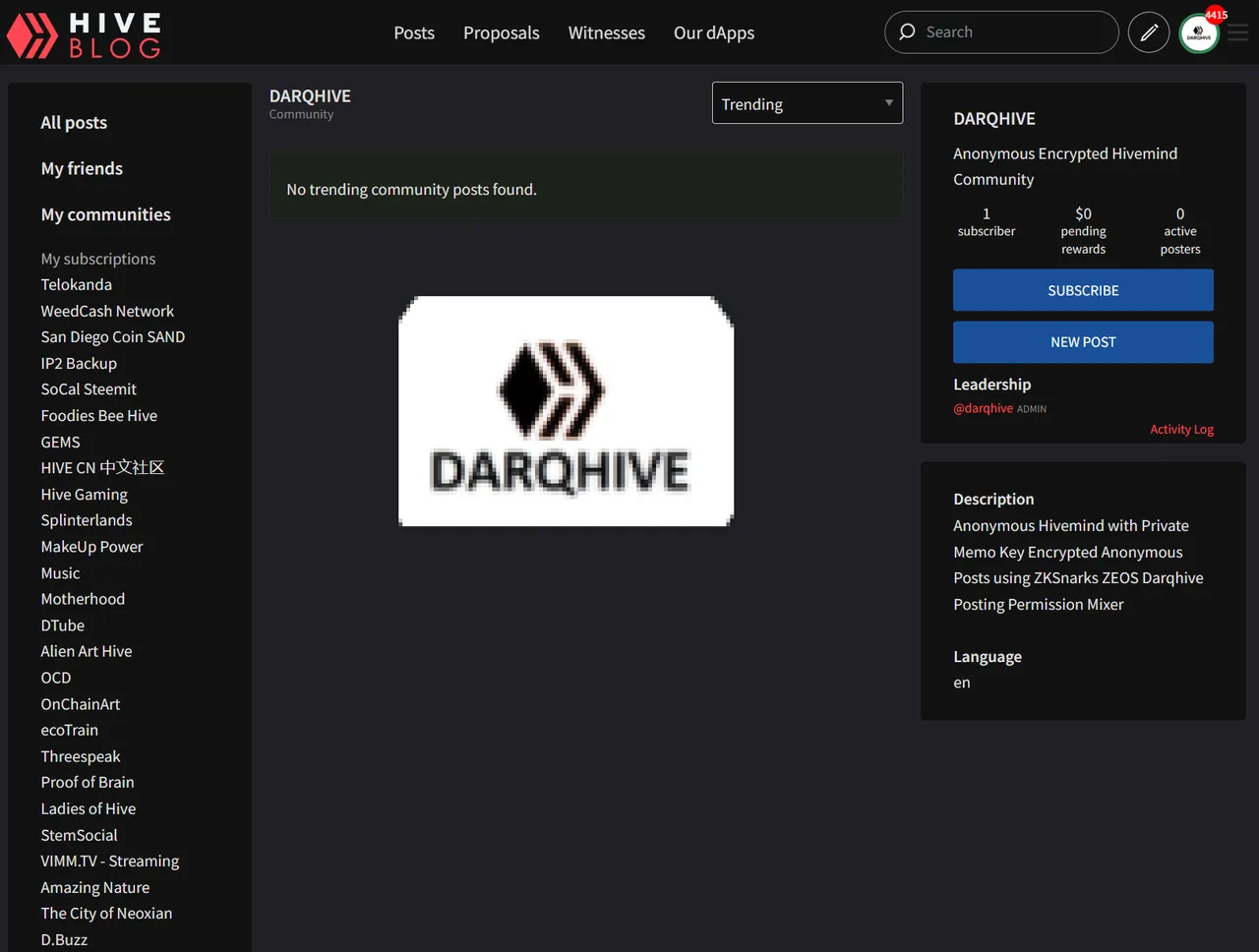Select My friends in sidebar
1259x952 pixels.
tap(82, 168)
